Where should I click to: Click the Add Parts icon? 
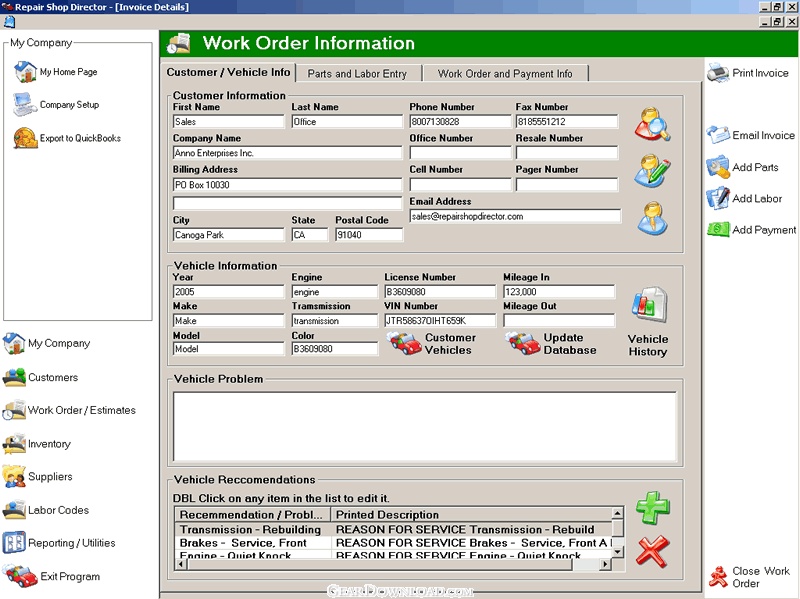coord(718,167)
